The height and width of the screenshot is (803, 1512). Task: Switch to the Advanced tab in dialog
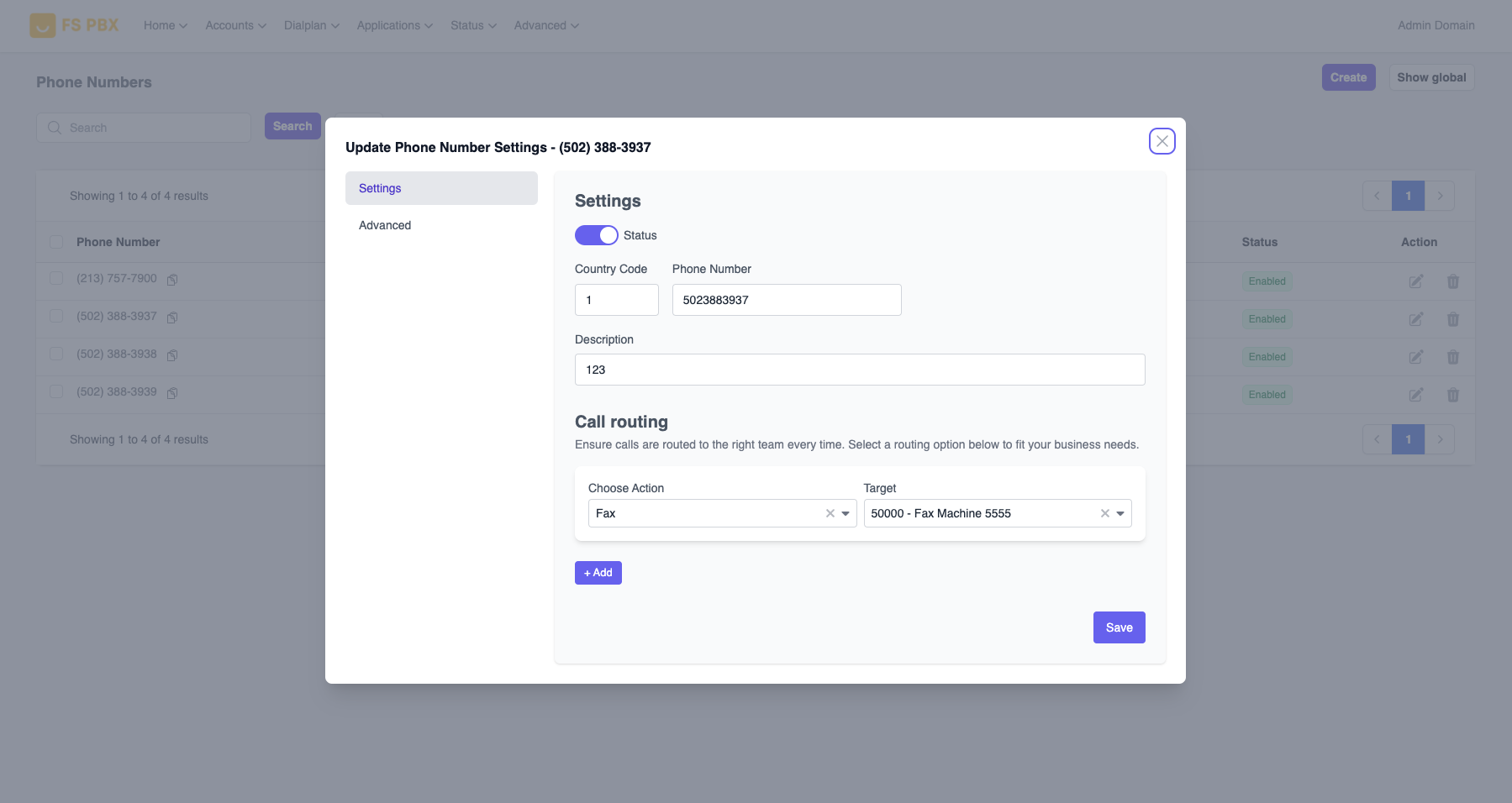pyautogui.click(x=385, y=225)
